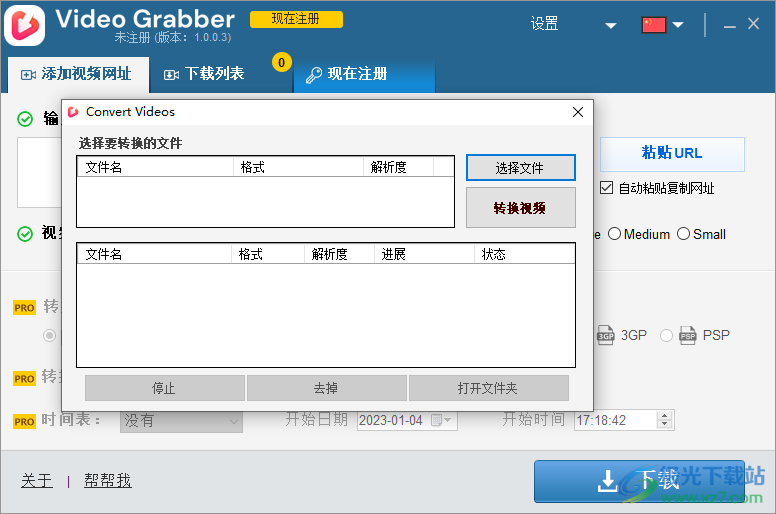Click the 3GP file format icon
The height and width of the screenshot is (514, 776).
(x=606, y=335)
